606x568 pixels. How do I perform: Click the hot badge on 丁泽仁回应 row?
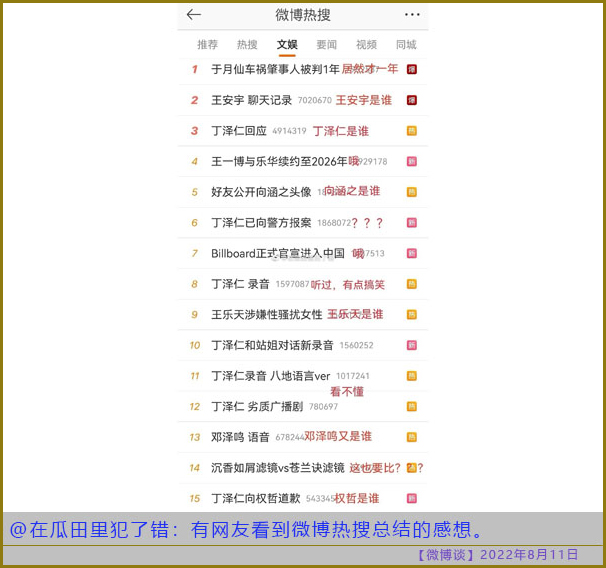(x=412, y=131)
